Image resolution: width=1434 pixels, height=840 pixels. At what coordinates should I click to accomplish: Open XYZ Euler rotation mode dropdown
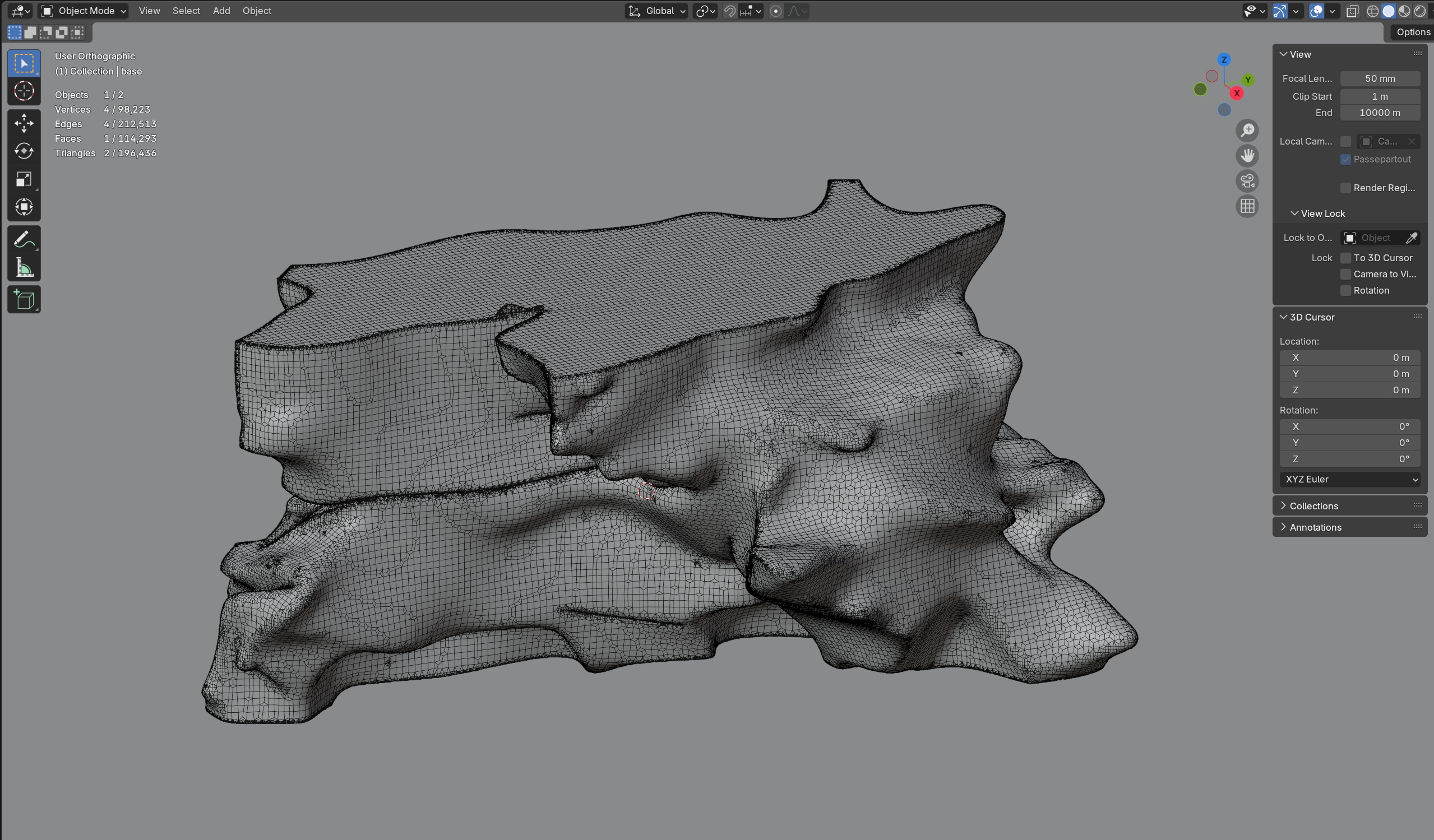(x=1350, y=480)
